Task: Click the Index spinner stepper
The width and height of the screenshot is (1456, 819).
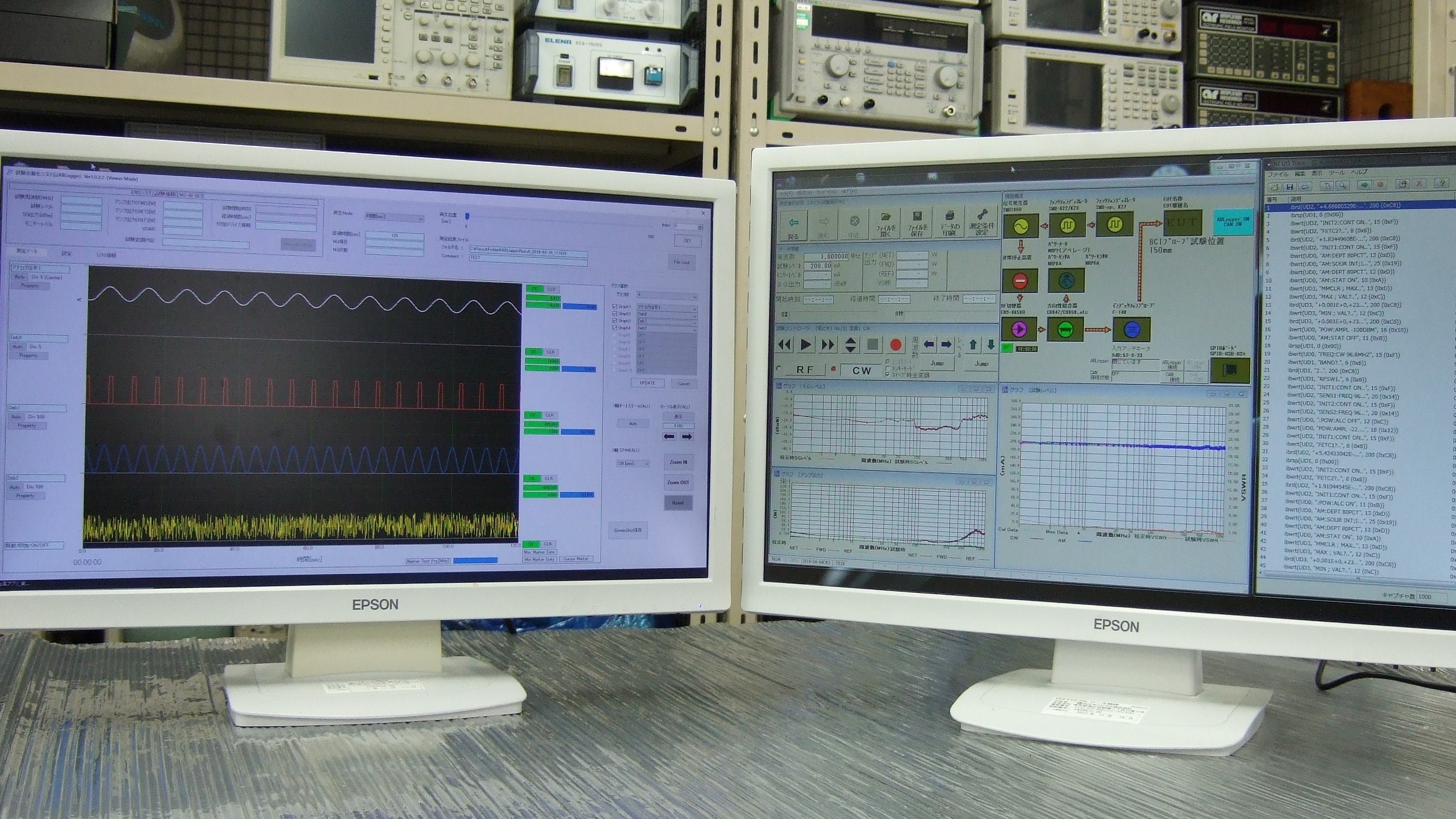Action: 700,227
